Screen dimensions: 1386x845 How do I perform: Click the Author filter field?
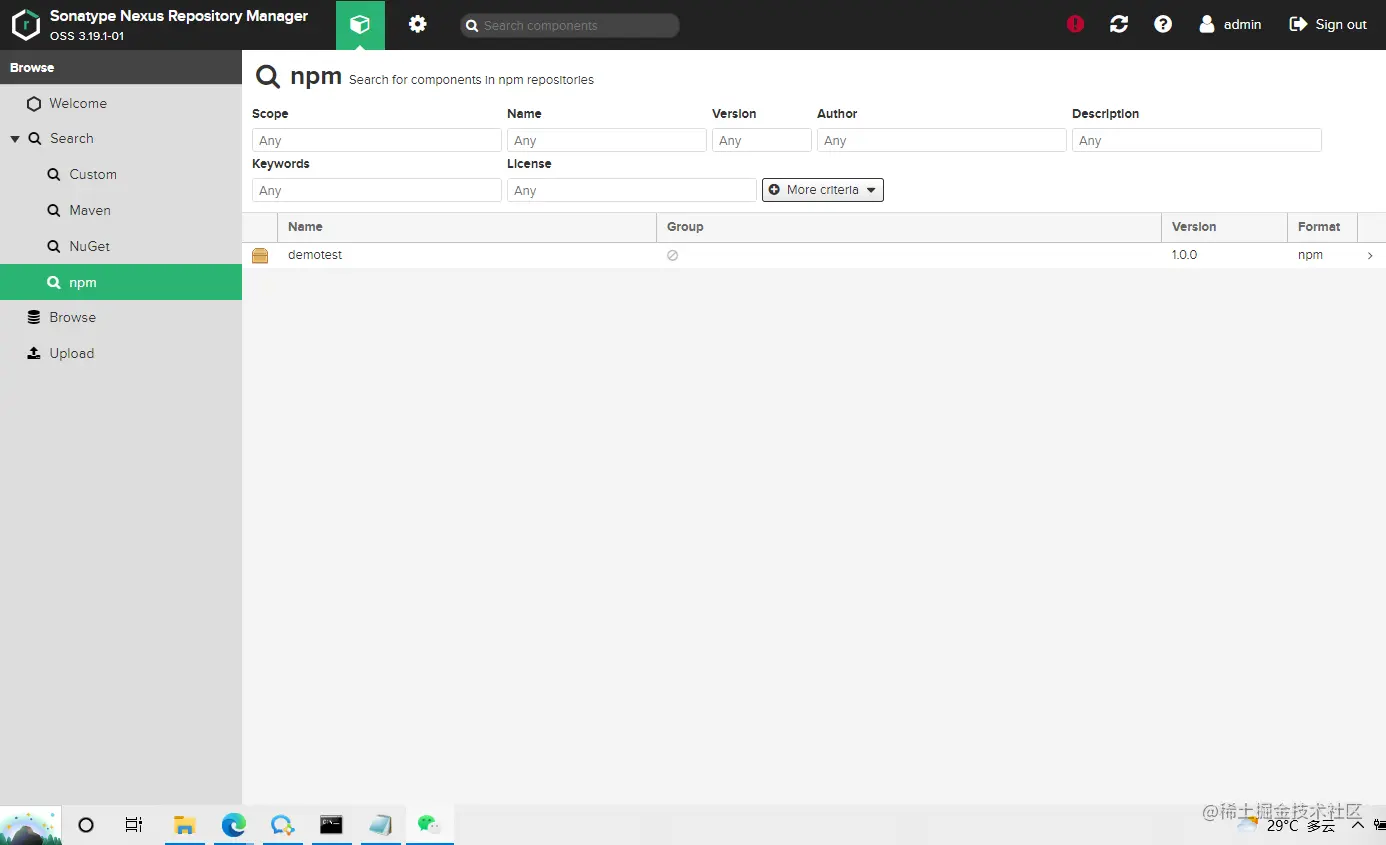tap(942, 140)
